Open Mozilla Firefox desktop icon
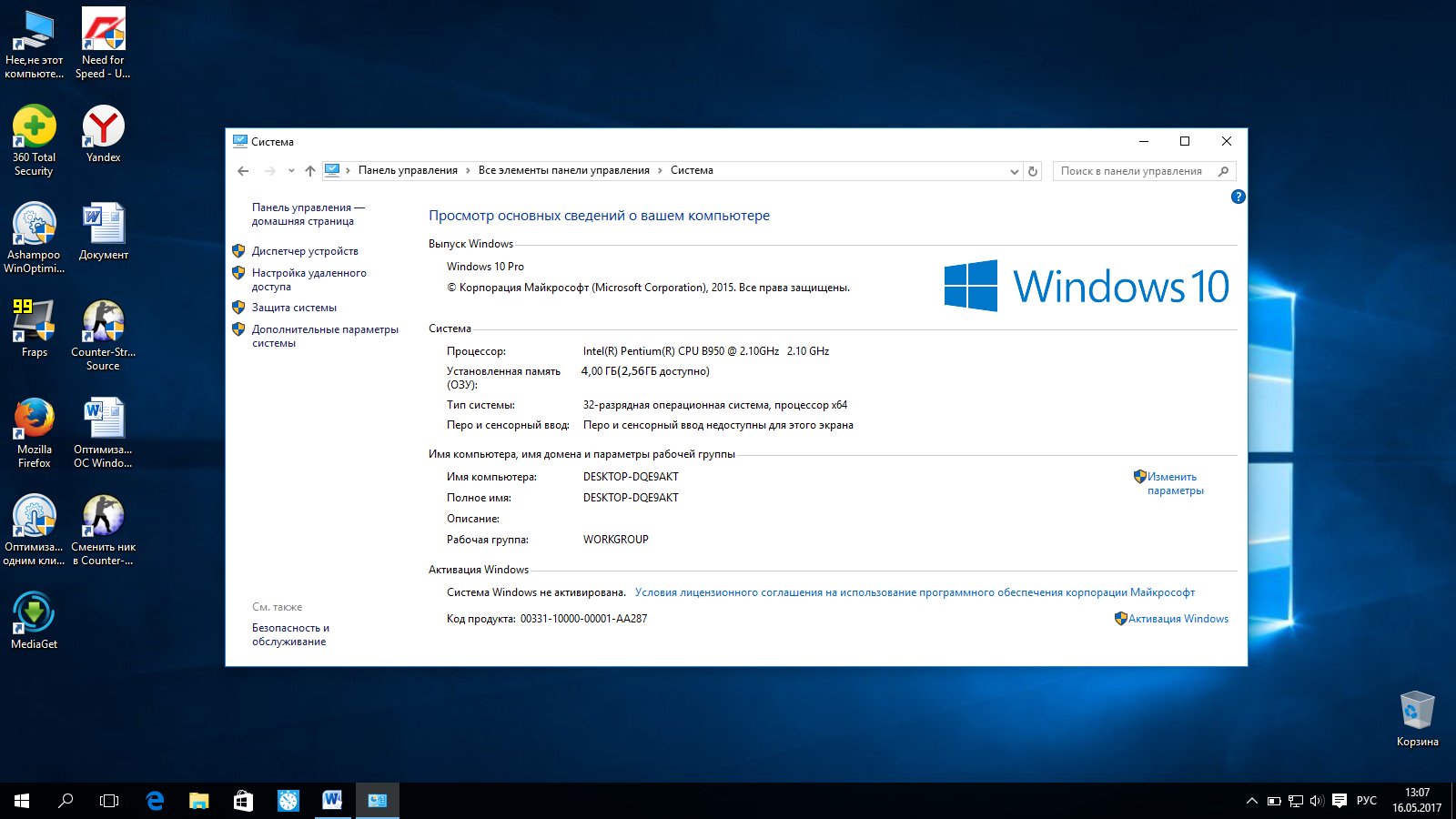Viewport: 1456px width, 819px height. (34, 433)
